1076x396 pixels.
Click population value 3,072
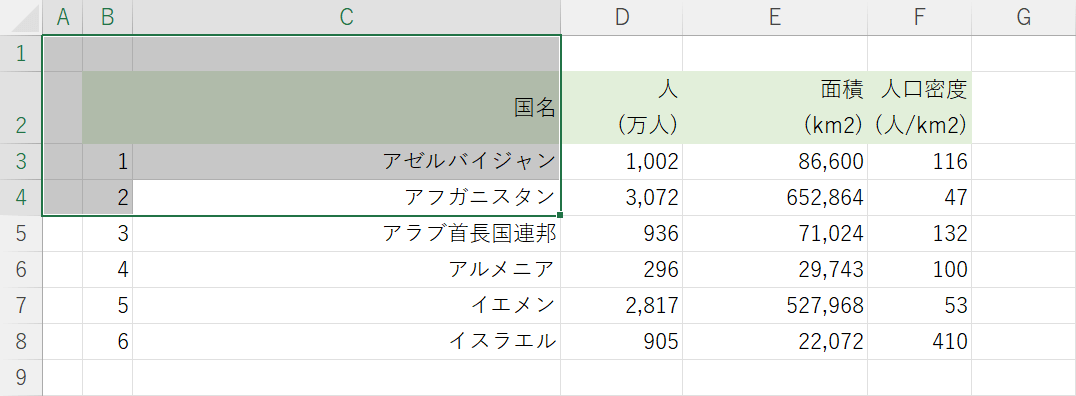click(x=622, y=198)
